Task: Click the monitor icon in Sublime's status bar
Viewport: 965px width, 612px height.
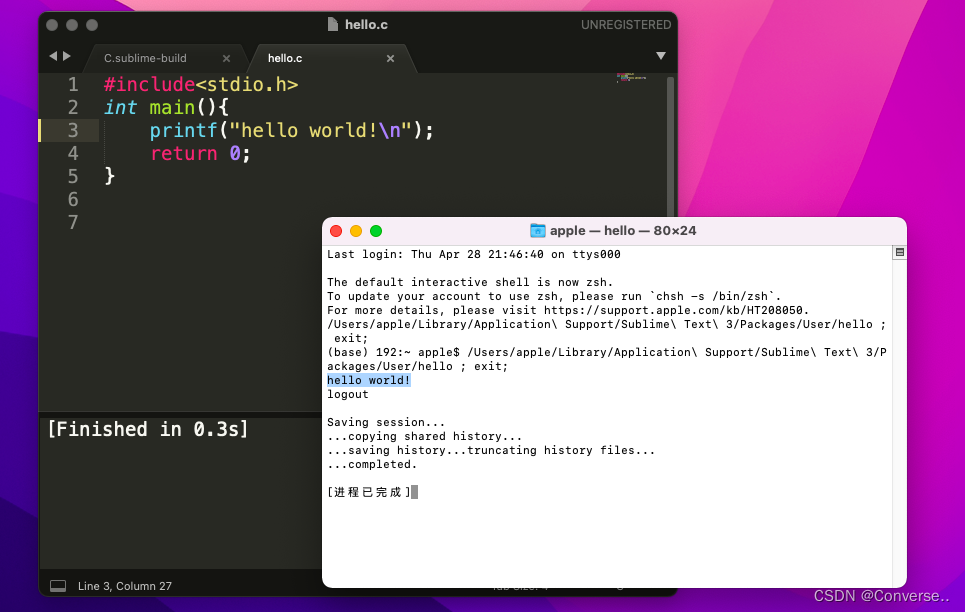Action: [57, 586]
